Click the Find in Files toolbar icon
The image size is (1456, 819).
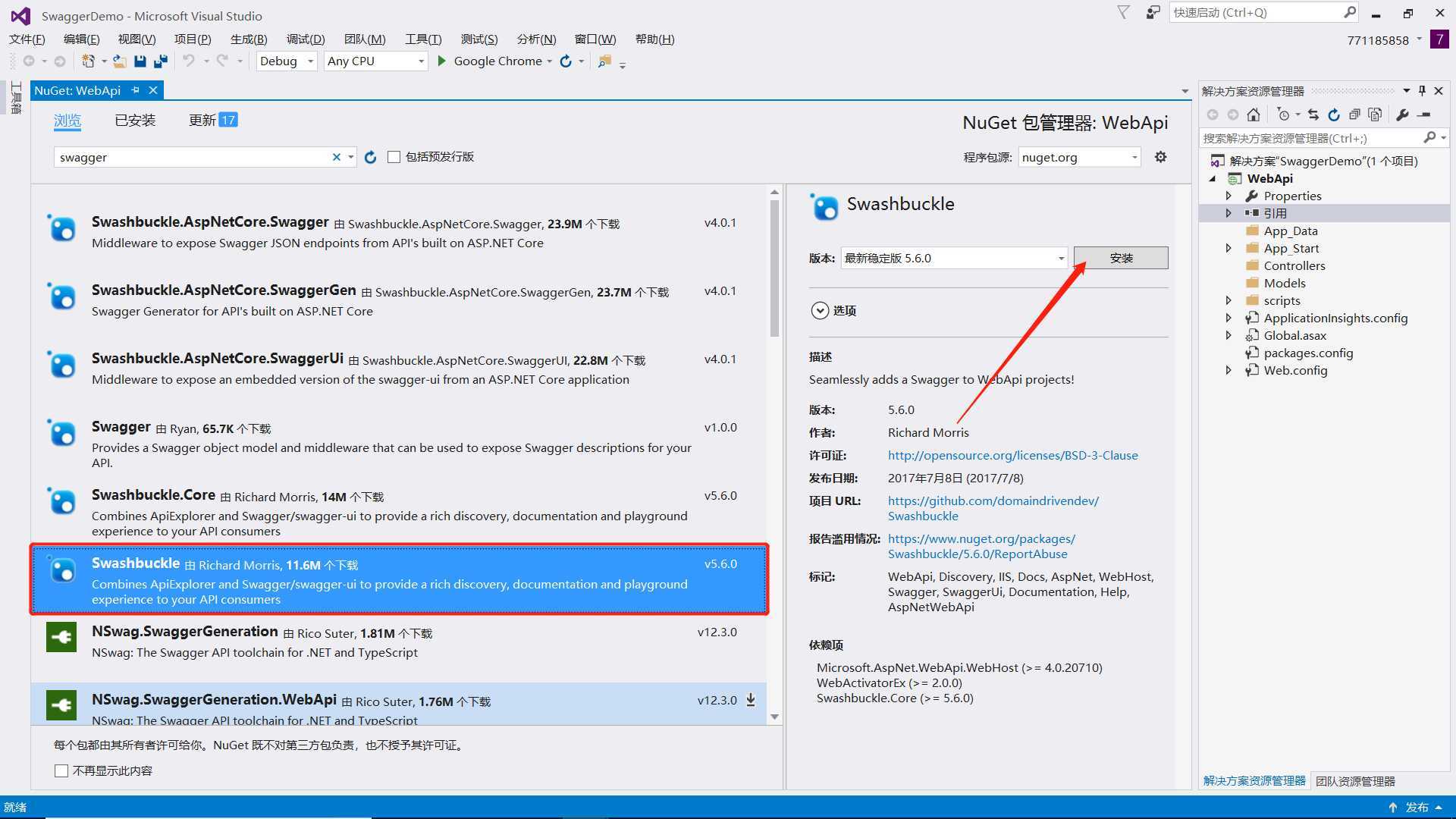pyautogui.click(x=604, y=61)
